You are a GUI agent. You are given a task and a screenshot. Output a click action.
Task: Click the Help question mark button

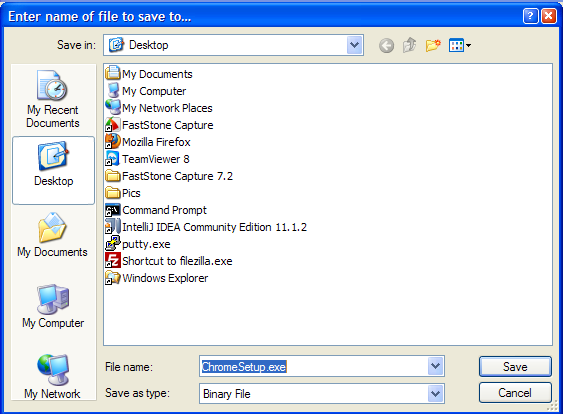[x=530, y=16]
